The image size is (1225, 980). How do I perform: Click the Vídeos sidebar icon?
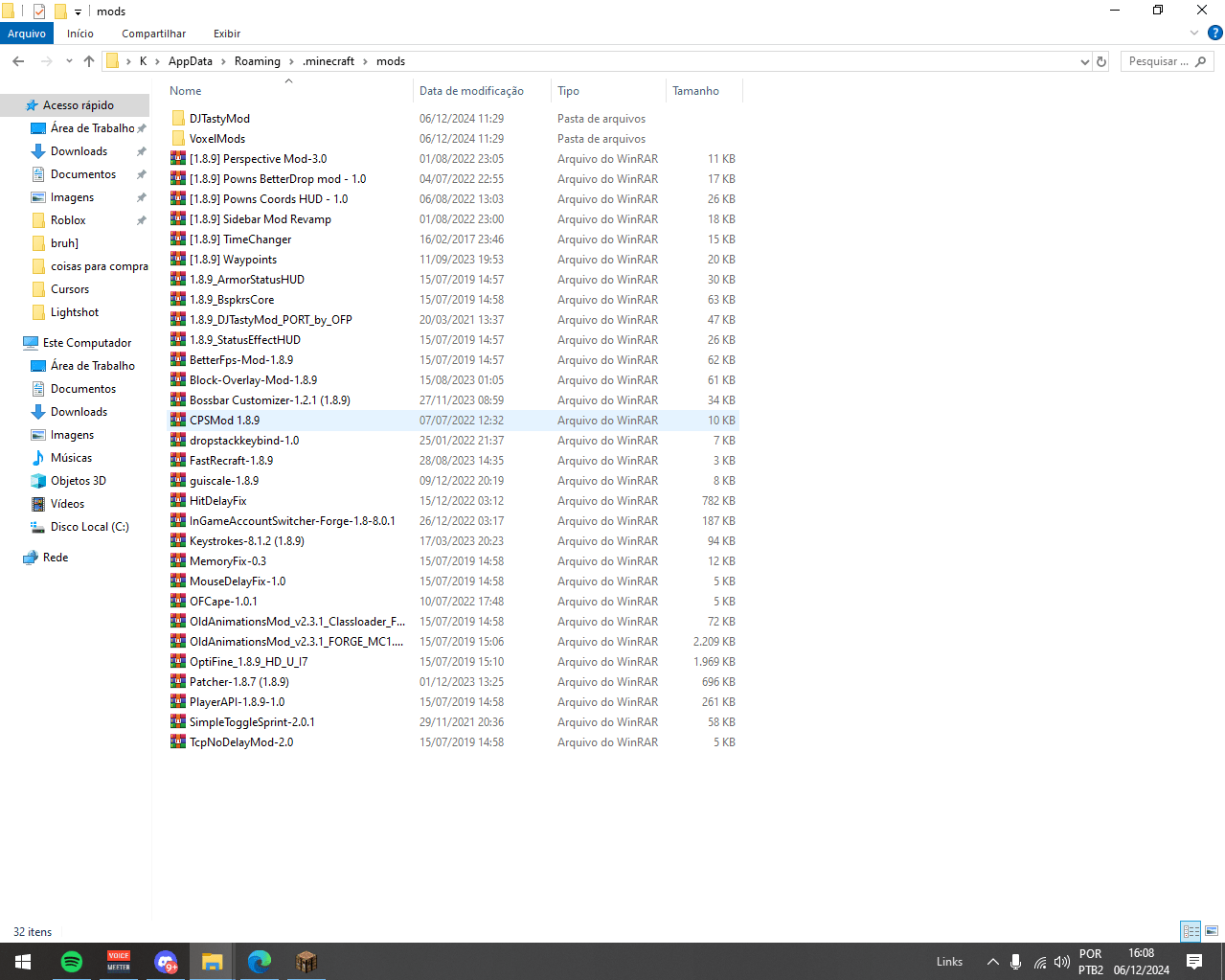(38, 504)
